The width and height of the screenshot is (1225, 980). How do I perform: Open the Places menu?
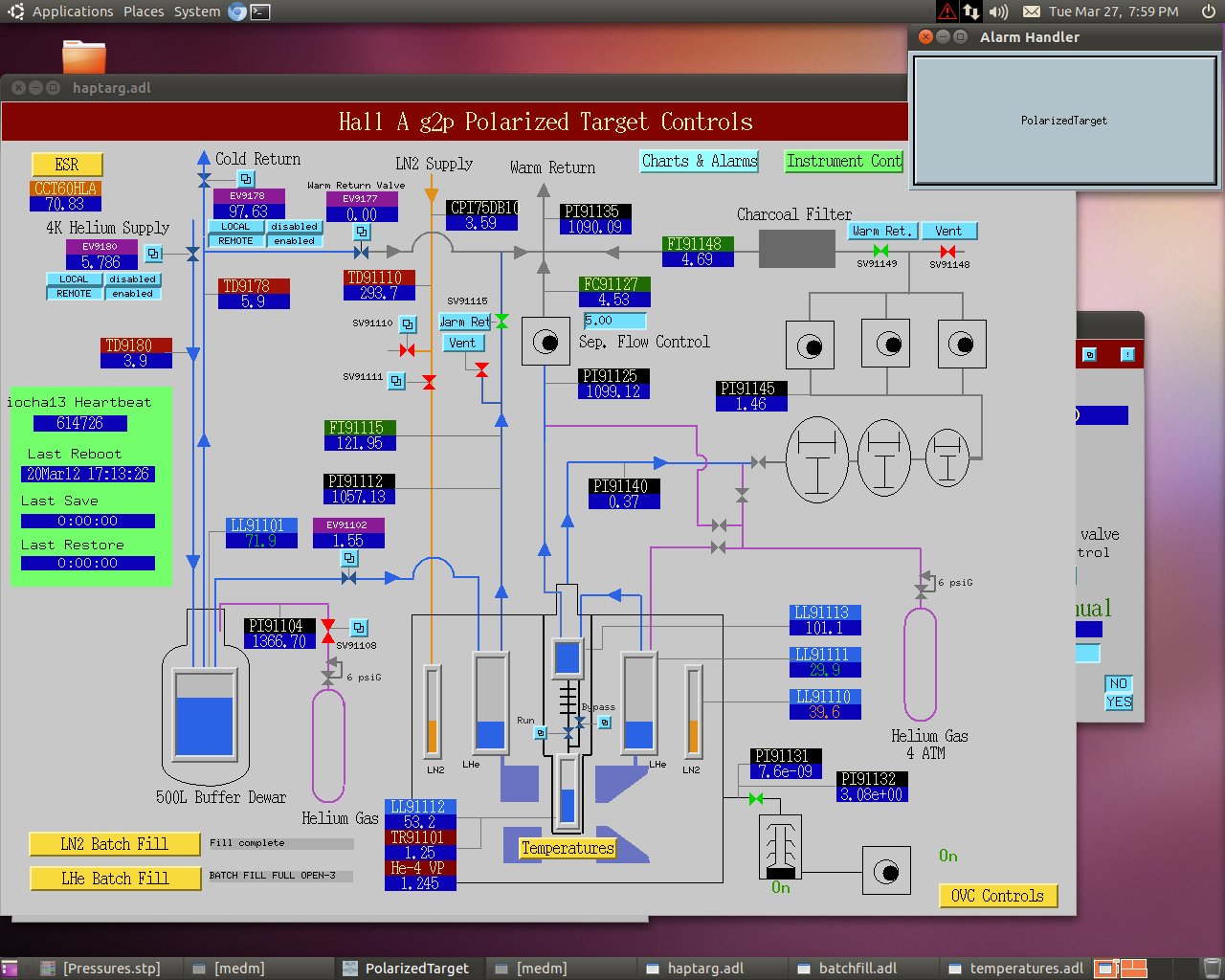(144, 11)
